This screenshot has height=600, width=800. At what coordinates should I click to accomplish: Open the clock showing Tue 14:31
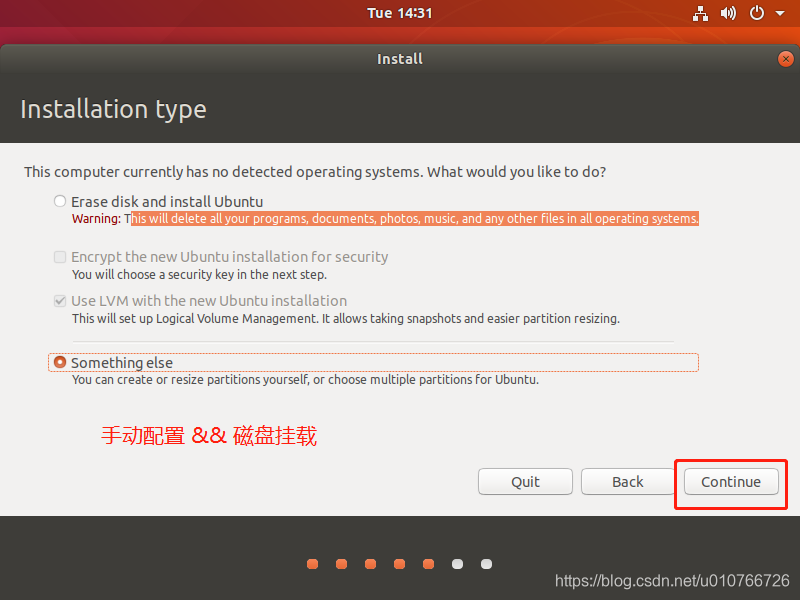[x=399, y=13]
